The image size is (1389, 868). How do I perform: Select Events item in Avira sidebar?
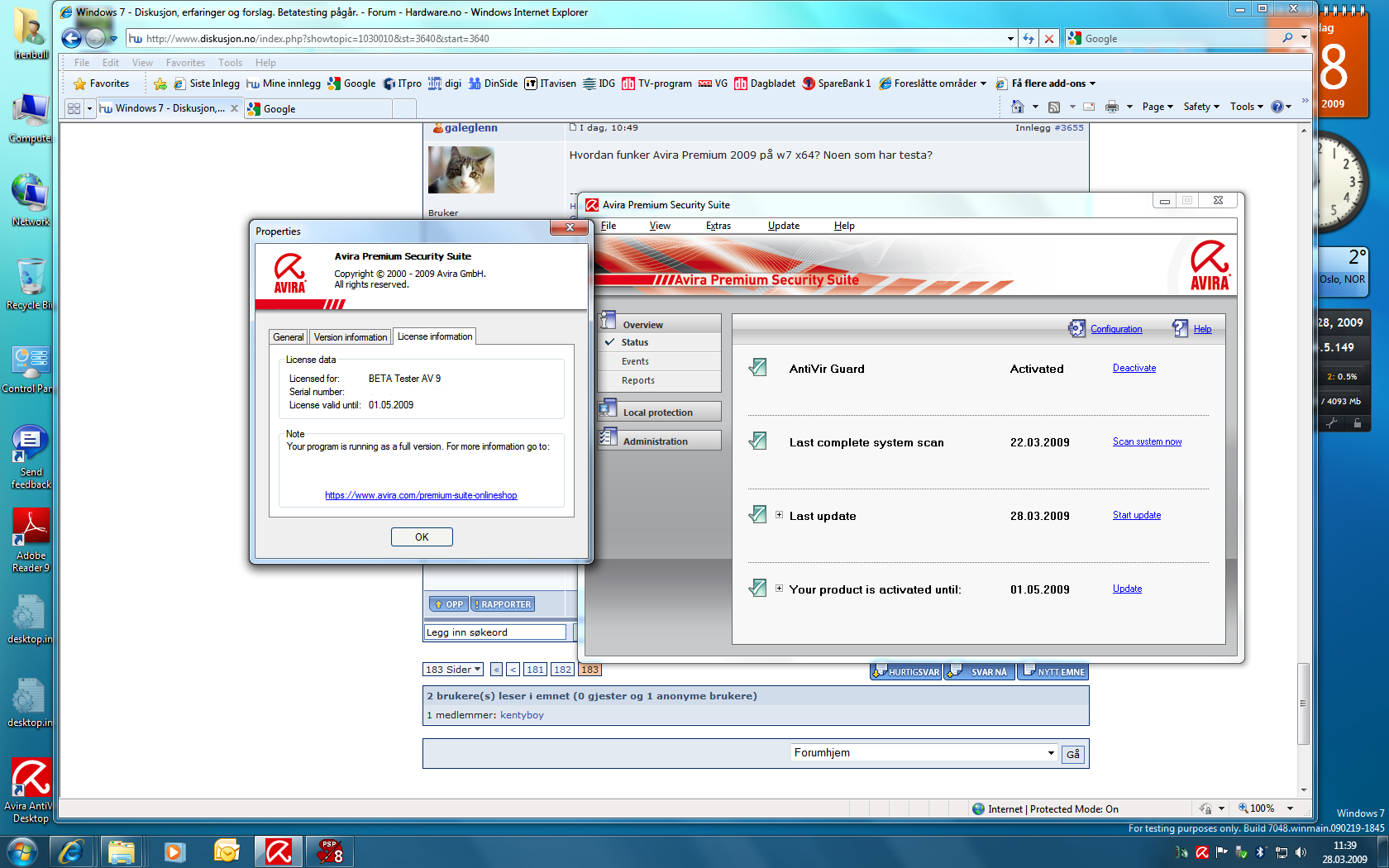pos(635,361)
